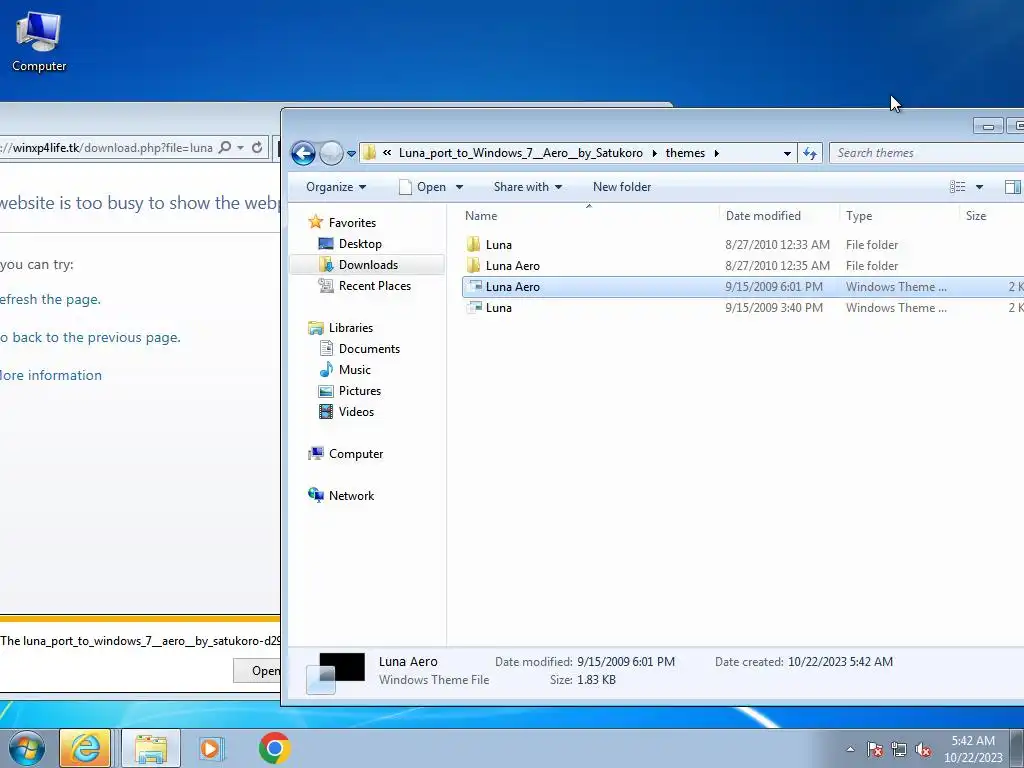Click the address bar folder icon

[x=370, y=153]
